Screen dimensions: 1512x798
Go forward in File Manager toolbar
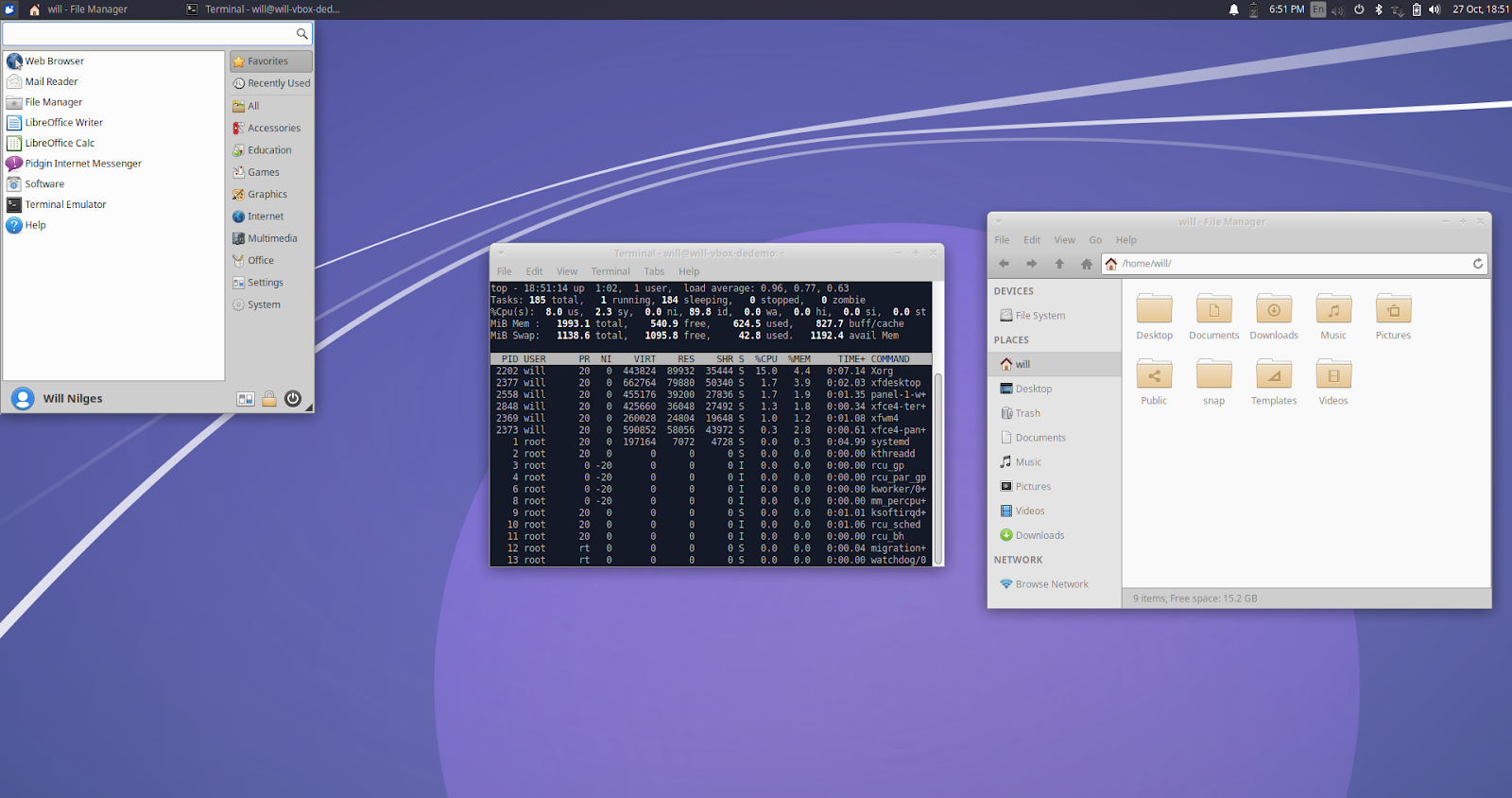[1031, 264]
